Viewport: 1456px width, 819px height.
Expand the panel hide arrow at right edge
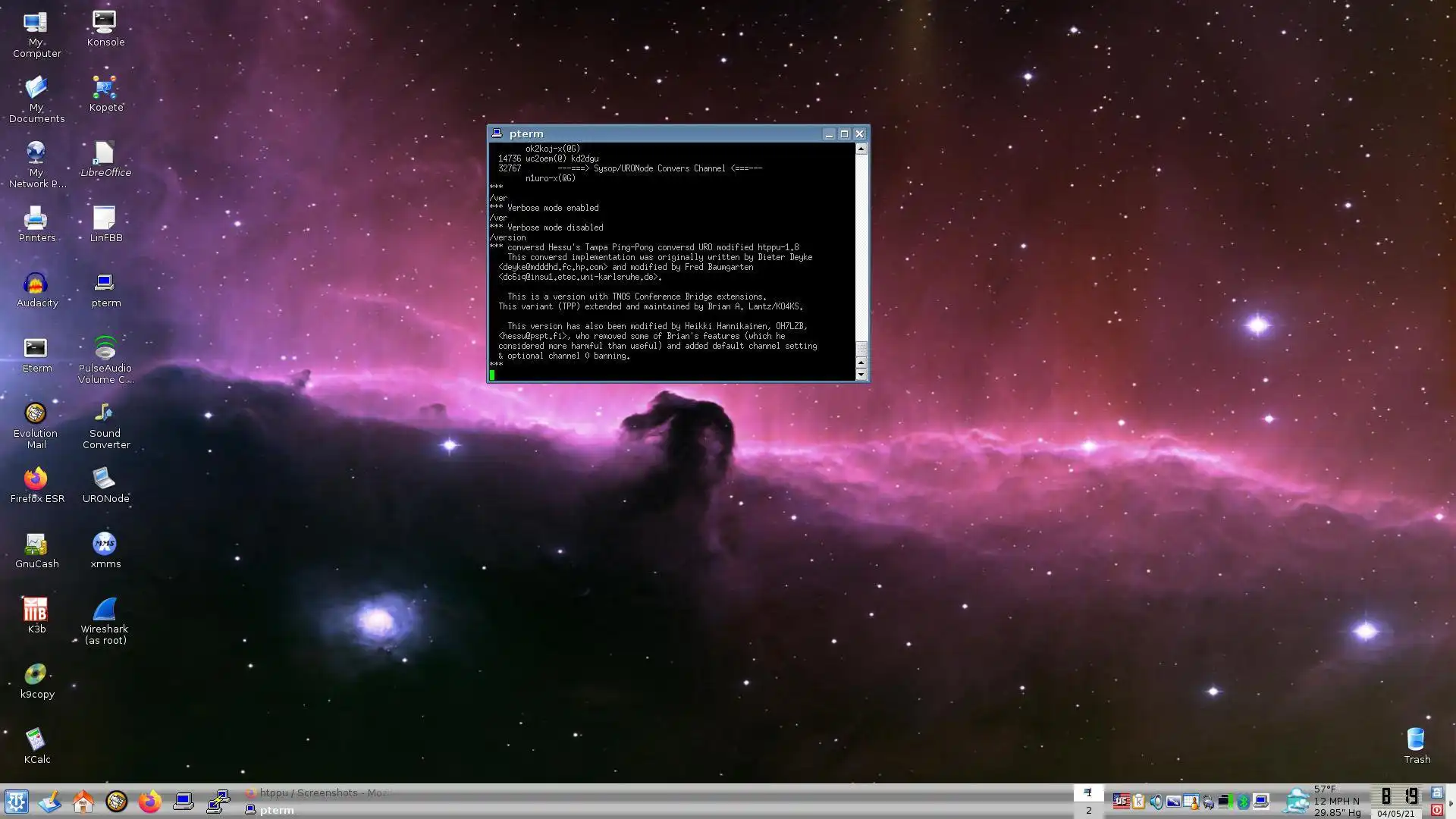(1451, 803)
